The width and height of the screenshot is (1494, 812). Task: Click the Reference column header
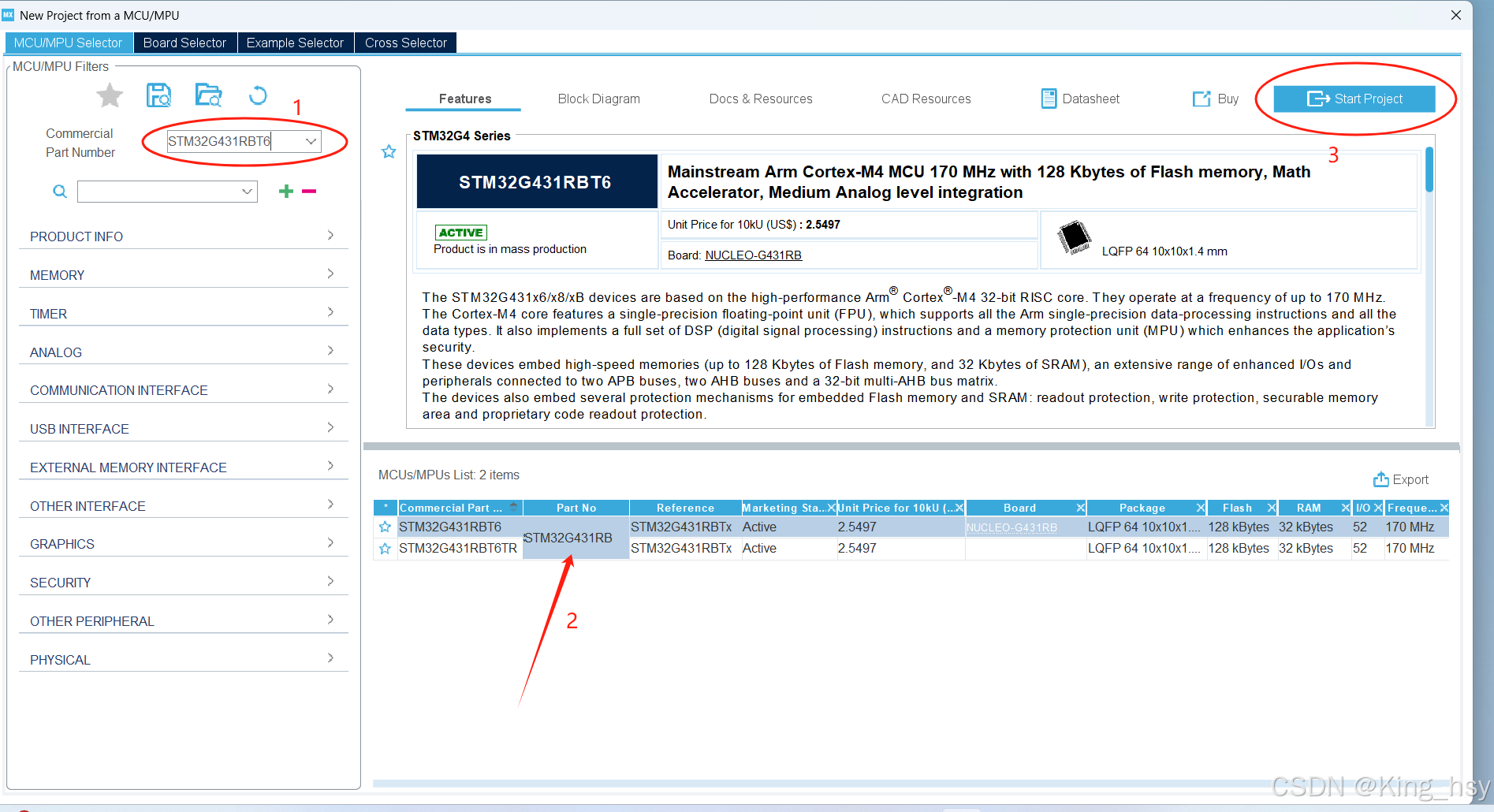pos(685,508)
